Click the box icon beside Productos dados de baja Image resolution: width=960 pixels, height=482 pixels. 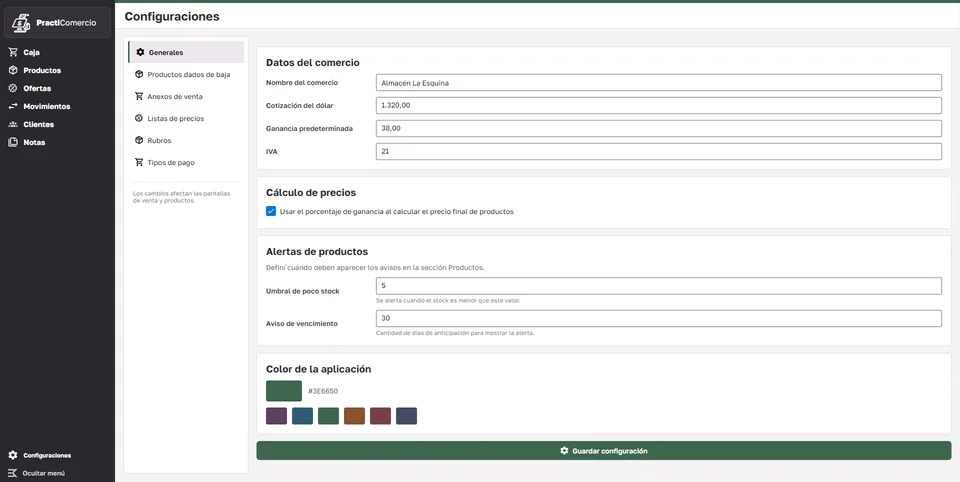(x=139, y=74)
